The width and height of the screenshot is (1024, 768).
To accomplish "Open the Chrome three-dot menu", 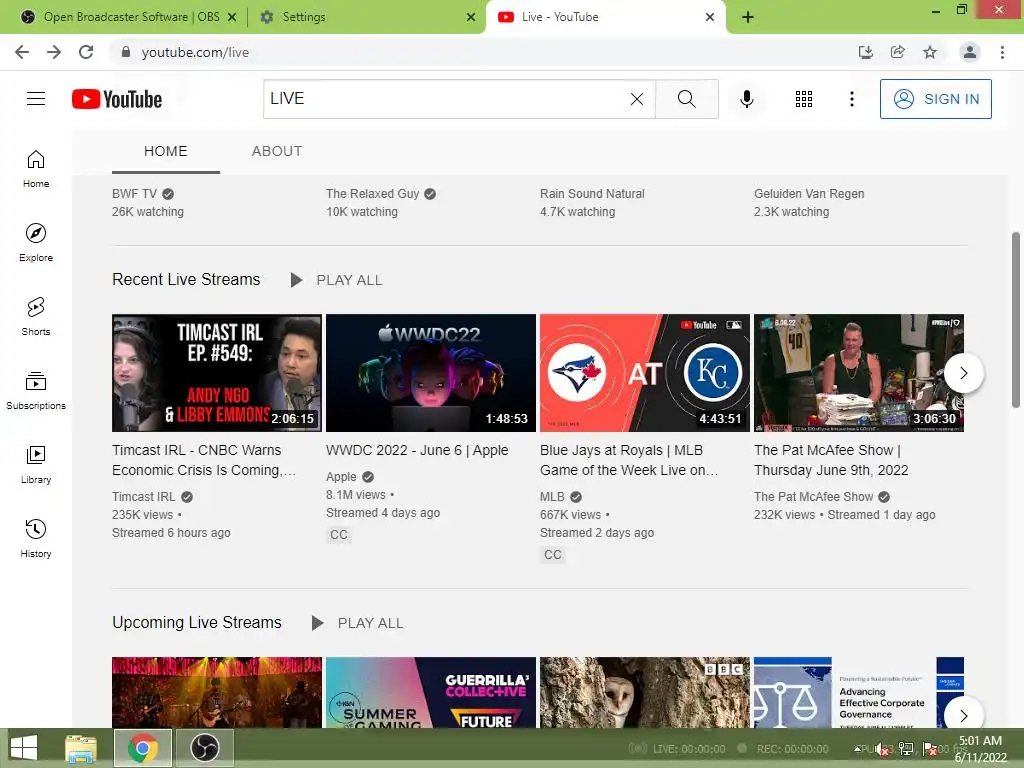I will (x=1002, y=52).
